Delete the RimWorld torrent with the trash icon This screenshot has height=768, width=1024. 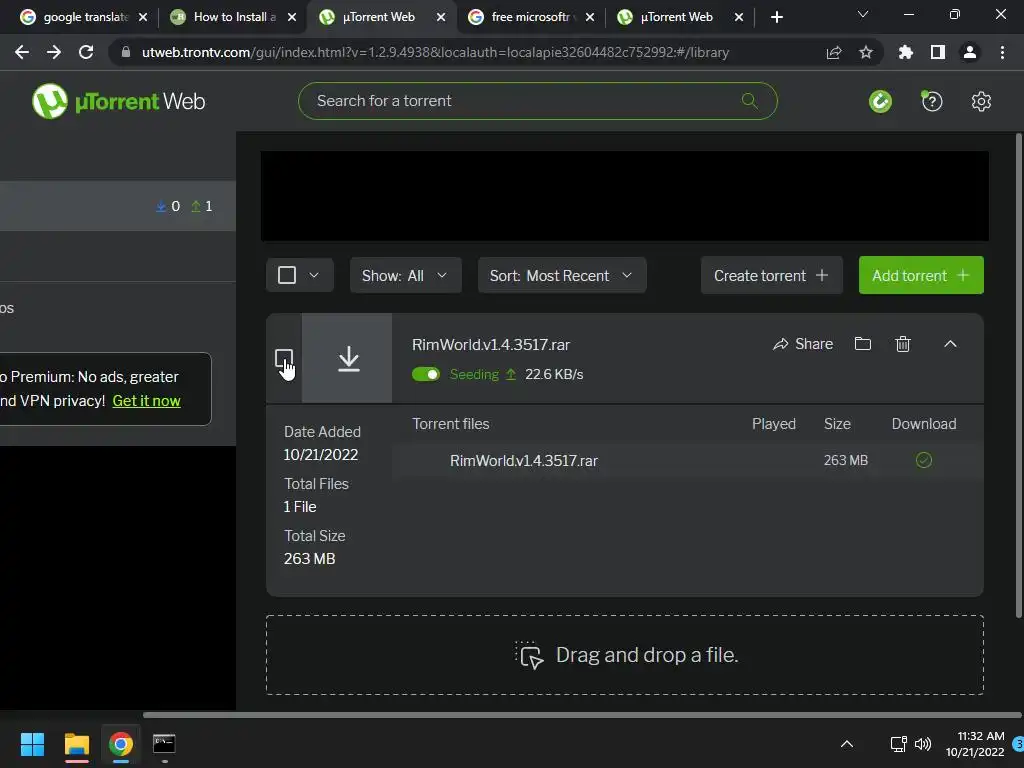coord(903,344)
